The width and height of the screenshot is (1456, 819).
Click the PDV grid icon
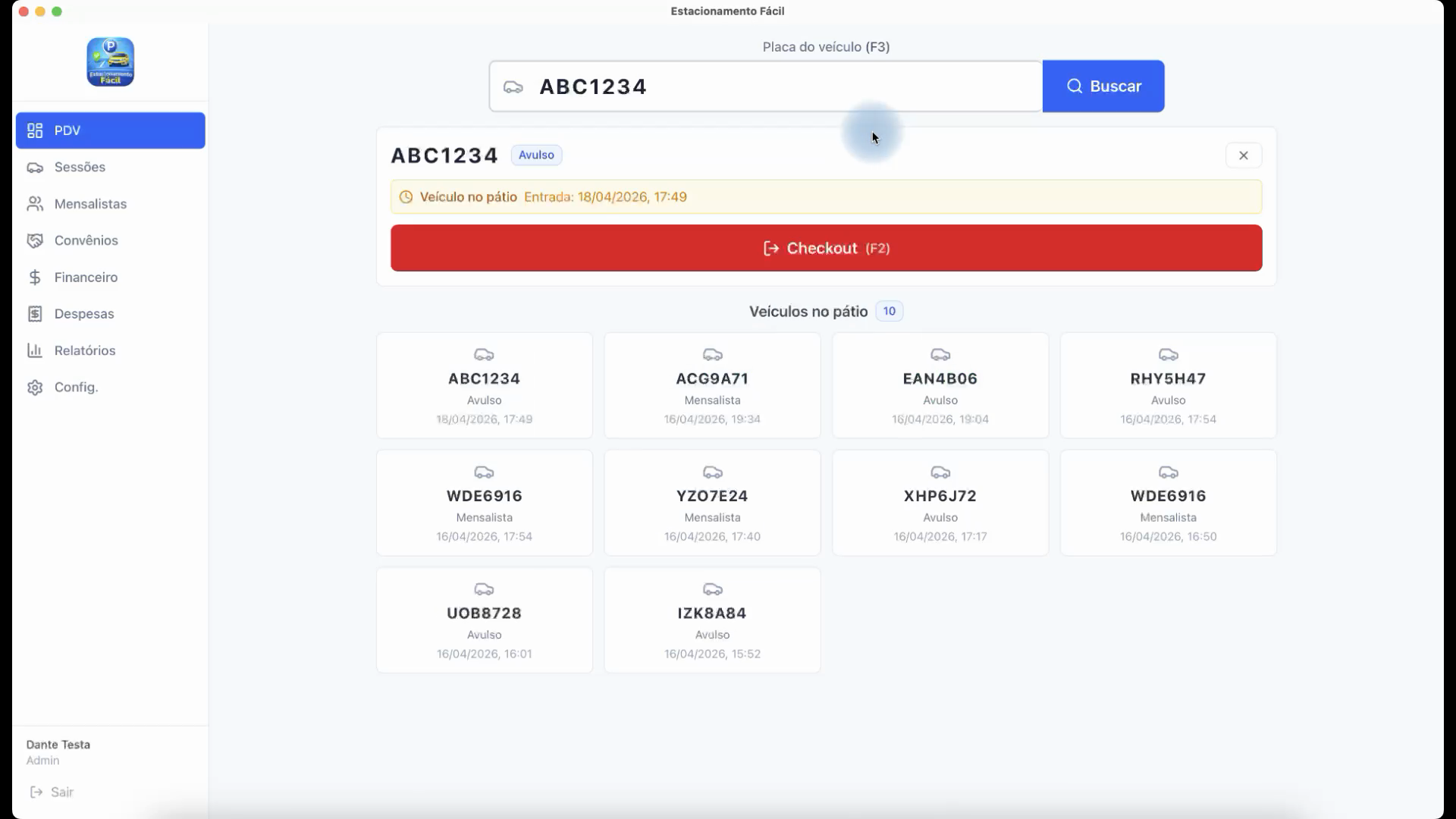35,130
